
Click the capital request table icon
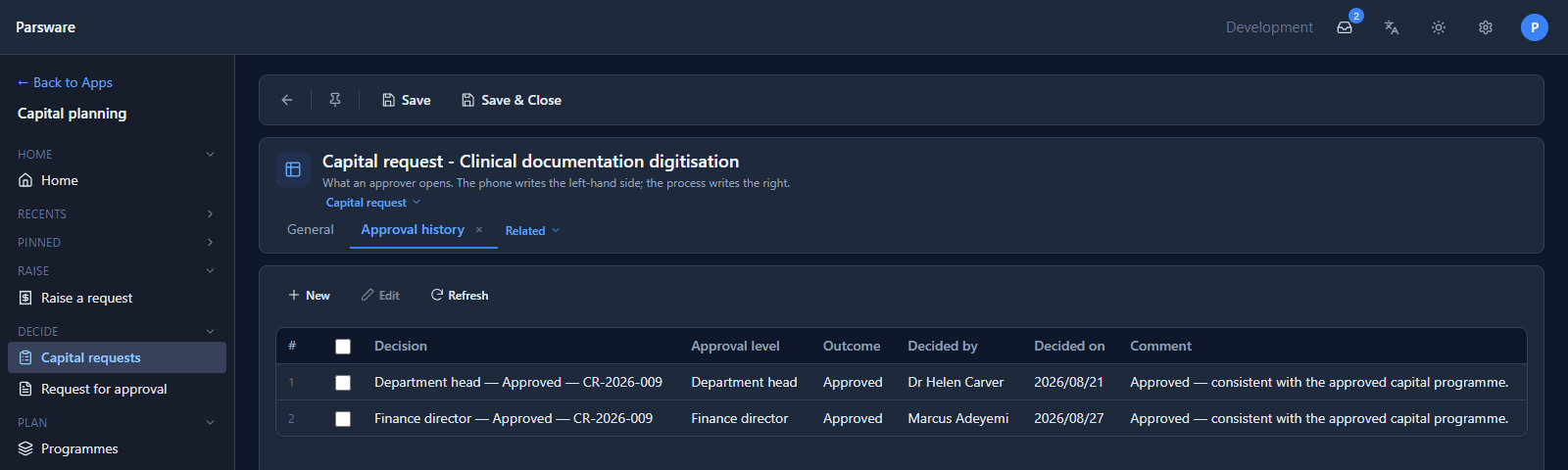pos(293,169)
